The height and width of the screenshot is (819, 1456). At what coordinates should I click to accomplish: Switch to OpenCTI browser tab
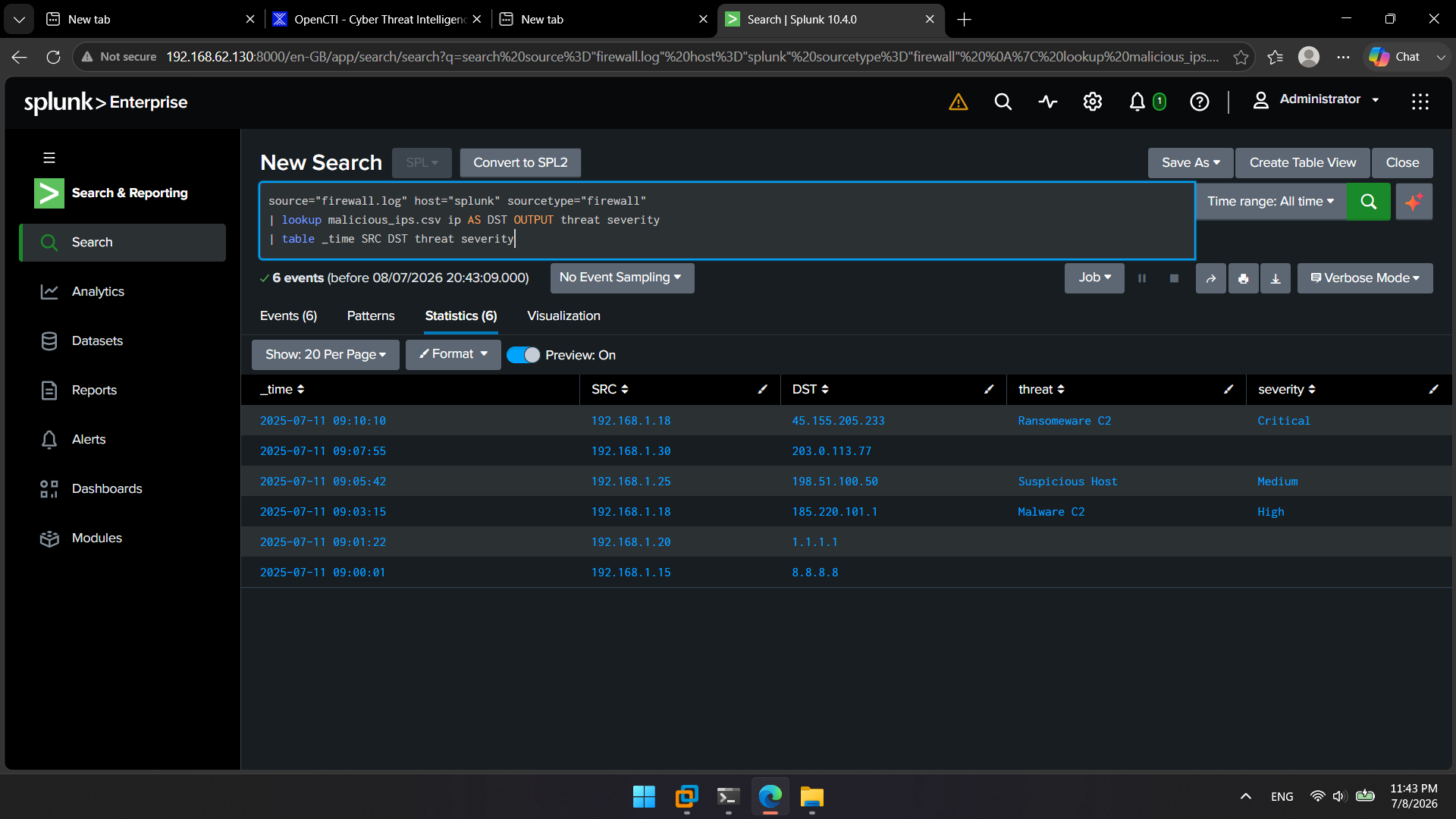pyautogui.click(x=378, y=19)
